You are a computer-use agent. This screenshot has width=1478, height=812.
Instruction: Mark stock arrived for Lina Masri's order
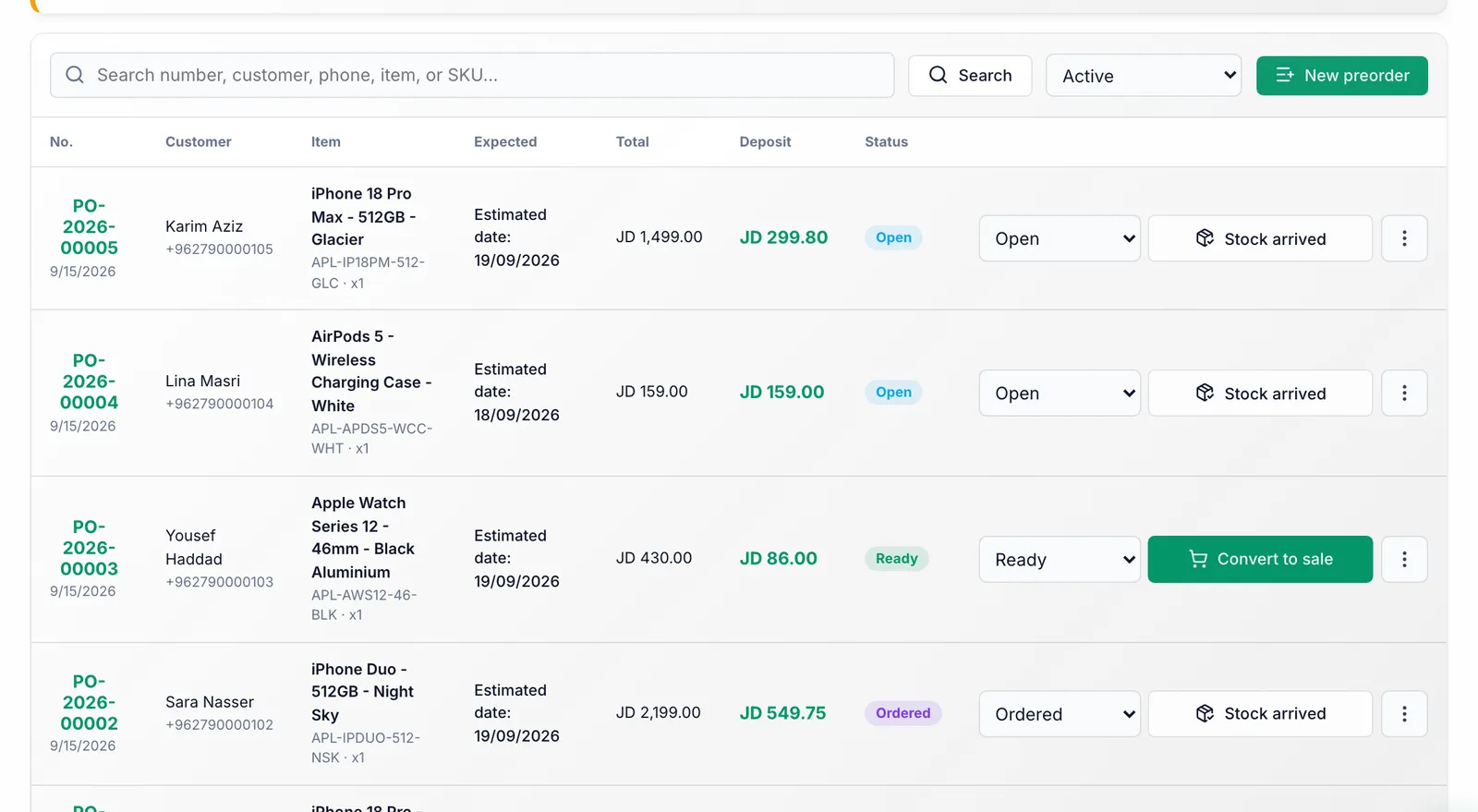[x=1260, y=394]
